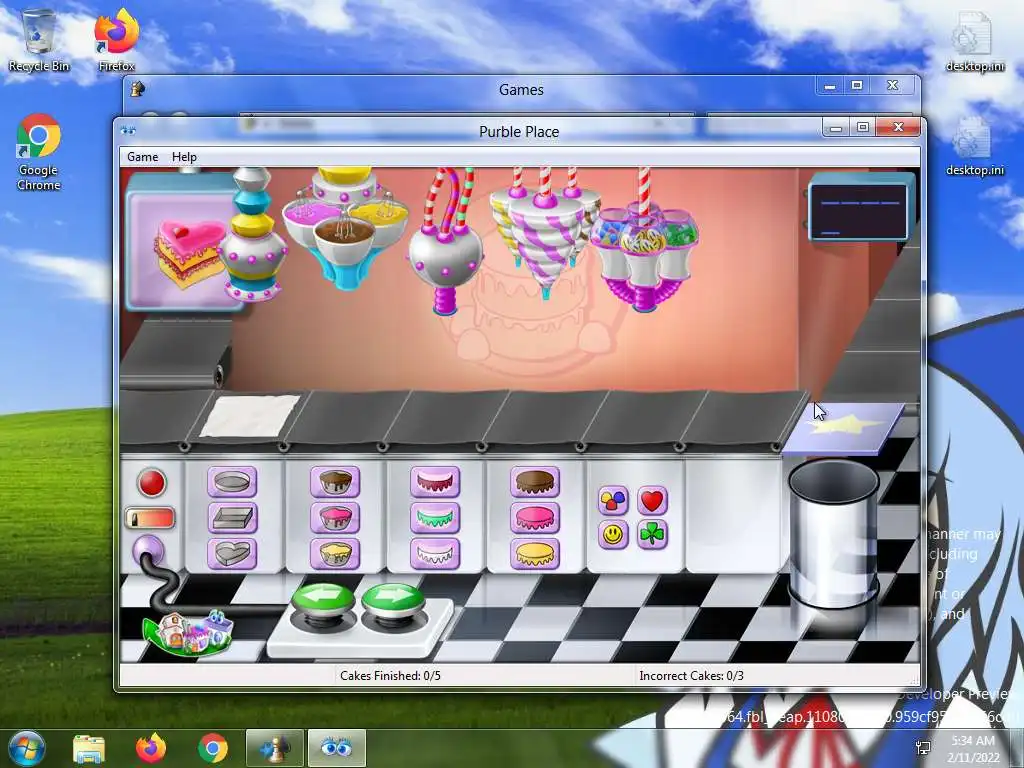The image size is (1024, 768).
Task: Click the white paper on the conveyor
Action: (250, 415)
